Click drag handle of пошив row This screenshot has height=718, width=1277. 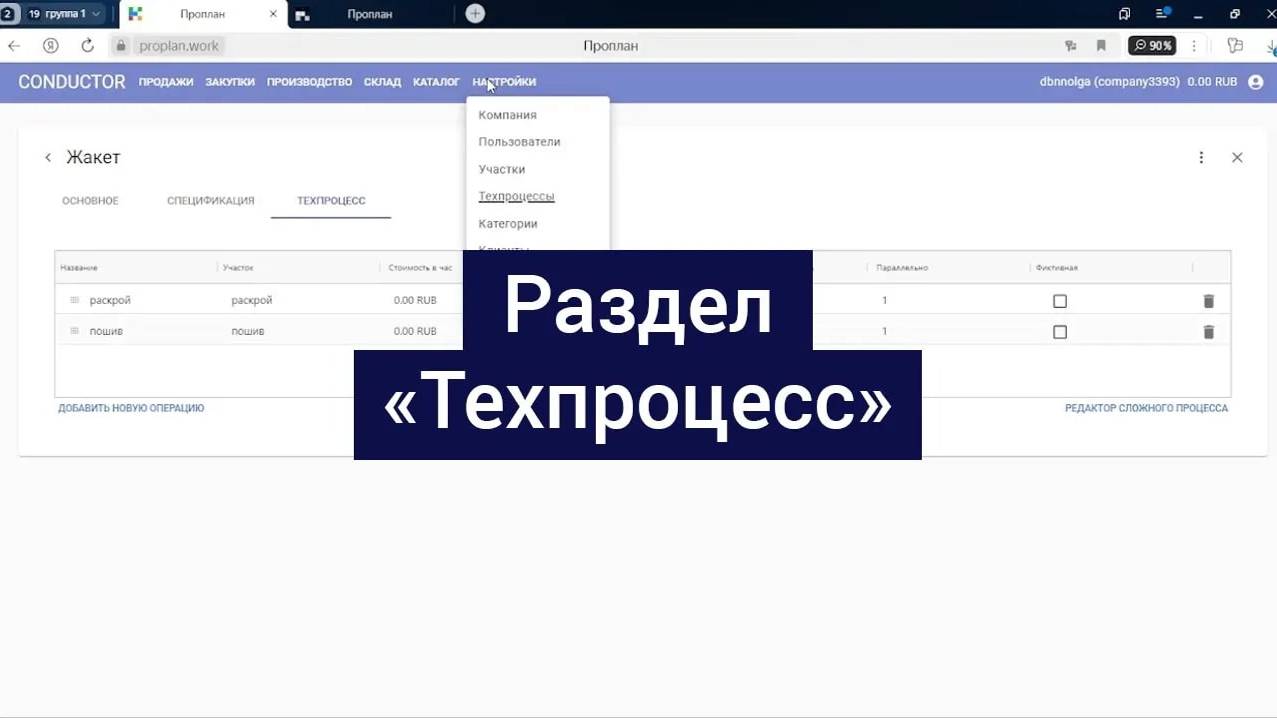[74, 331]
